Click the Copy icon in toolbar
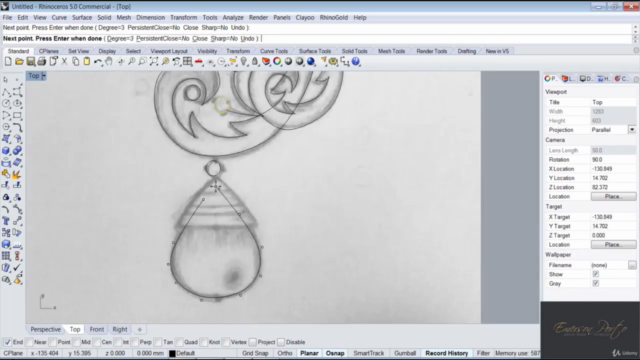This screenshot has width=640, height=360. pyautogui.click(x=76, y=62)
